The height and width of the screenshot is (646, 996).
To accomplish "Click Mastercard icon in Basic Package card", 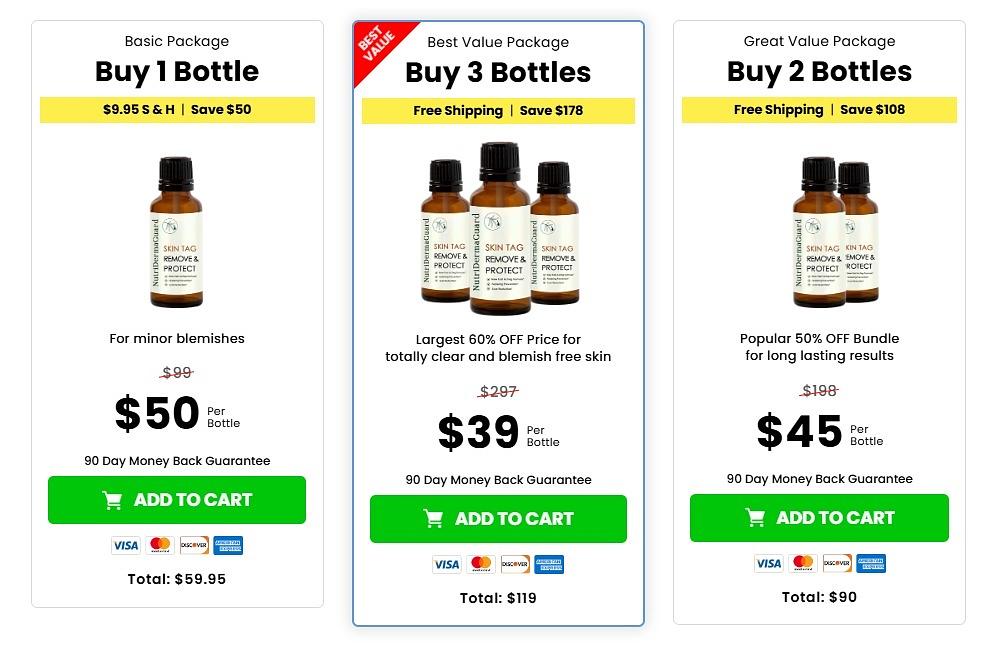I will (x=160, y=545).
